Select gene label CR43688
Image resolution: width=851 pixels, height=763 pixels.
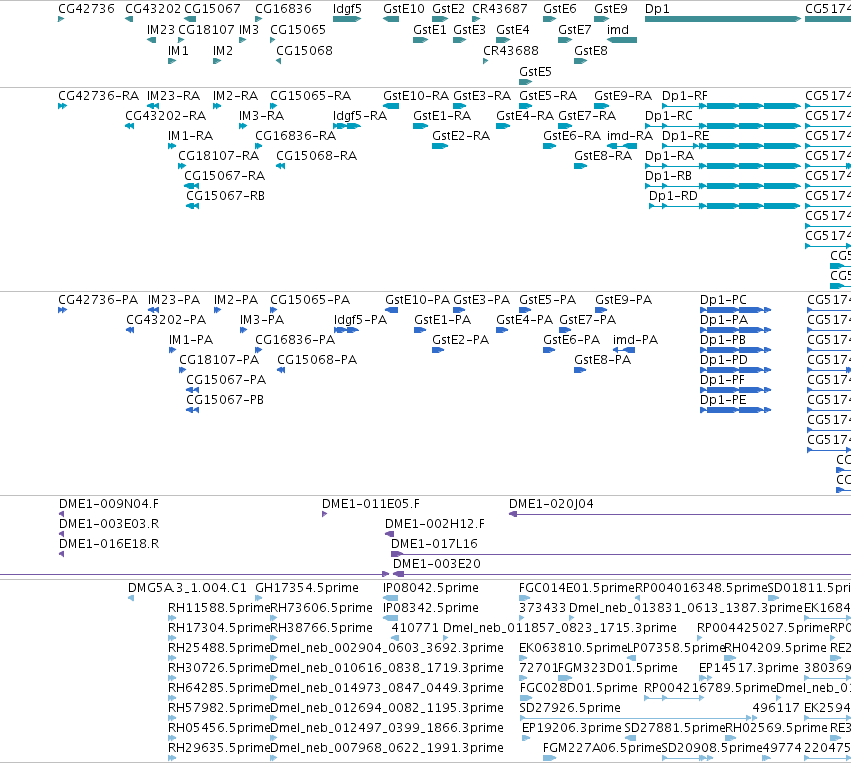(511, 50)
